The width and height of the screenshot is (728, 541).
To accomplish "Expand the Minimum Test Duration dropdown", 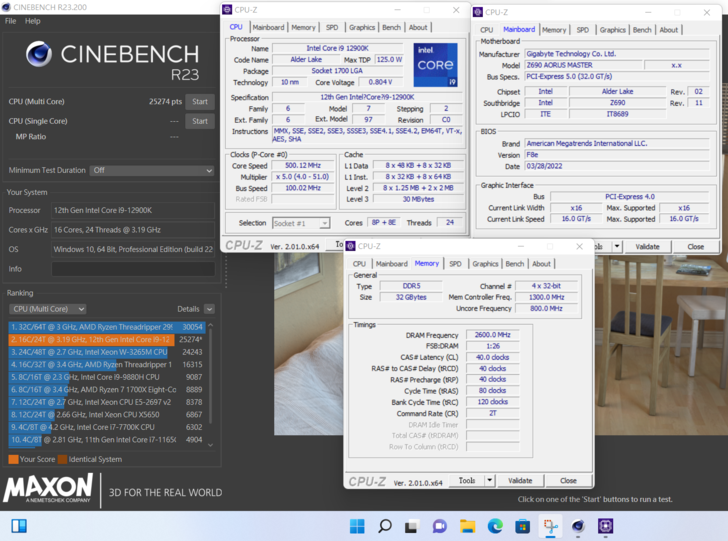I will [x=150, y=171].
